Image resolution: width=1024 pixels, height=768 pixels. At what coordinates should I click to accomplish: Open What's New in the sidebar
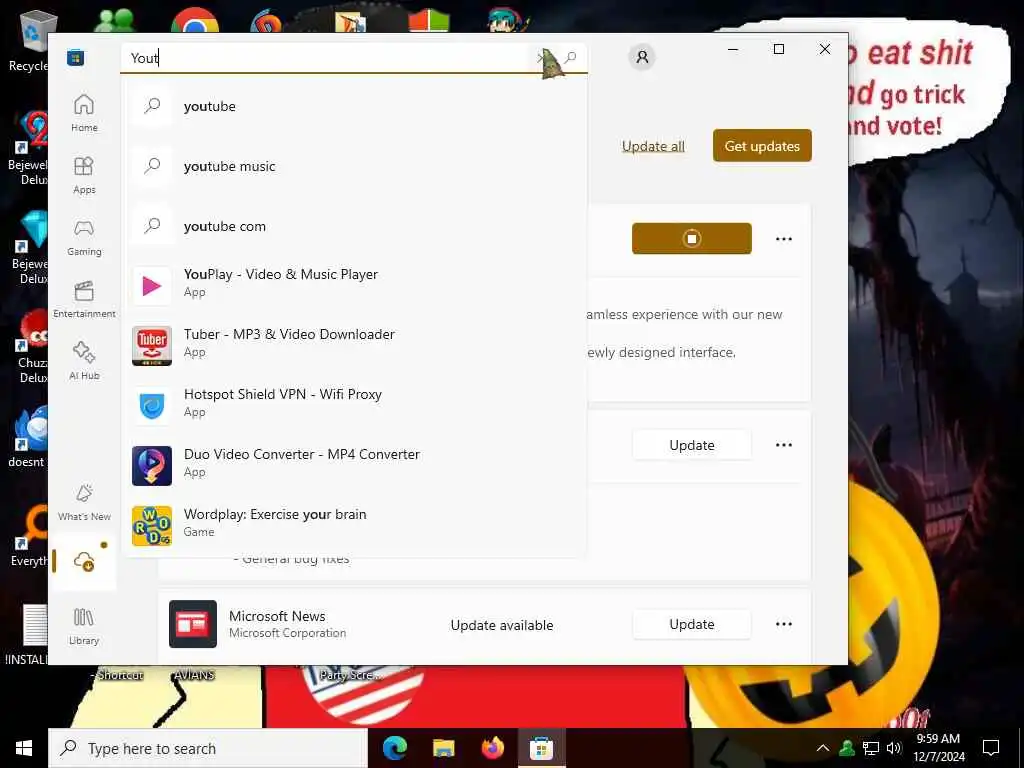point(84,502)
